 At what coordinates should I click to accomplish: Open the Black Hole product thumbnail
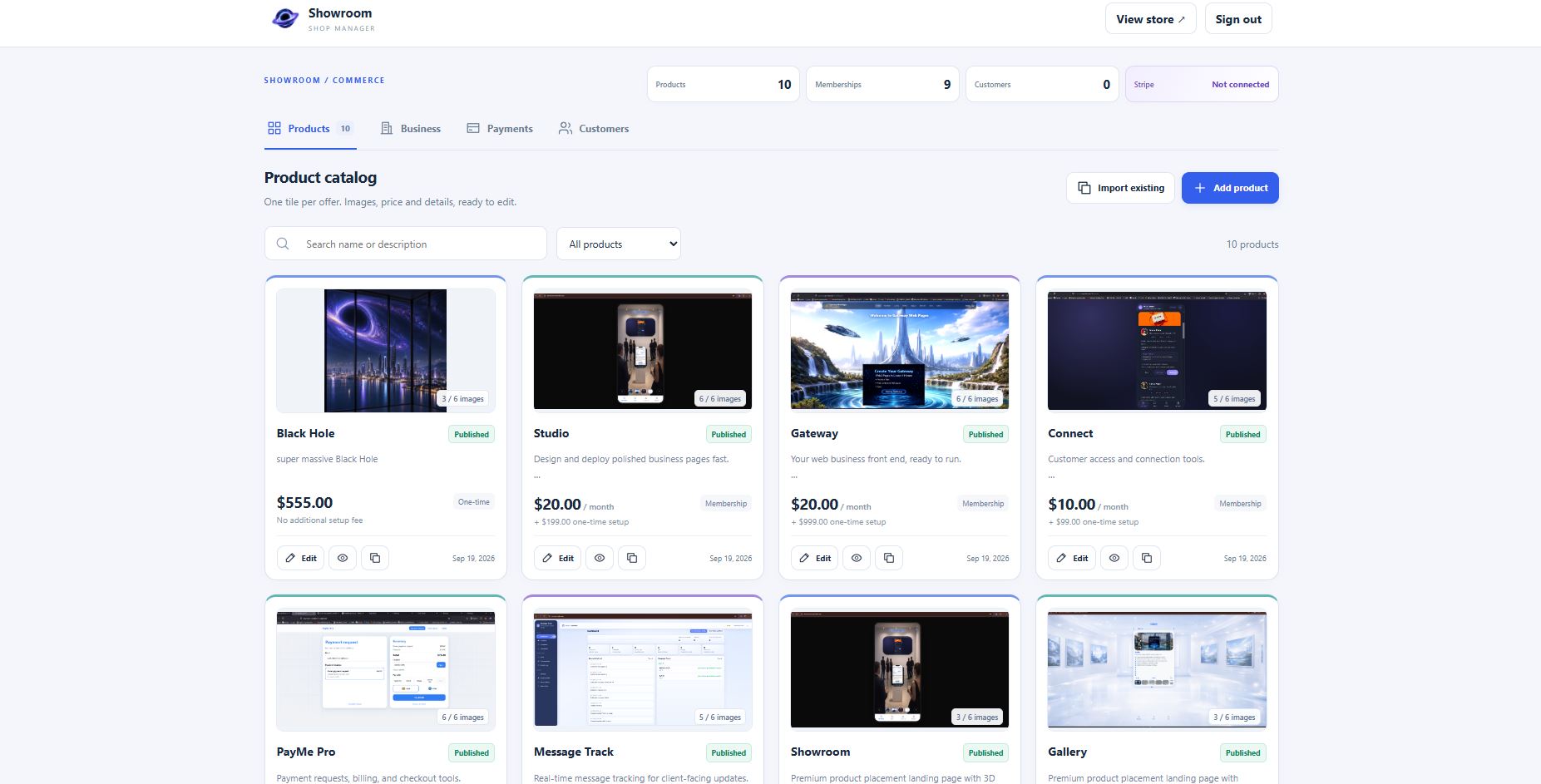point(386,350)
